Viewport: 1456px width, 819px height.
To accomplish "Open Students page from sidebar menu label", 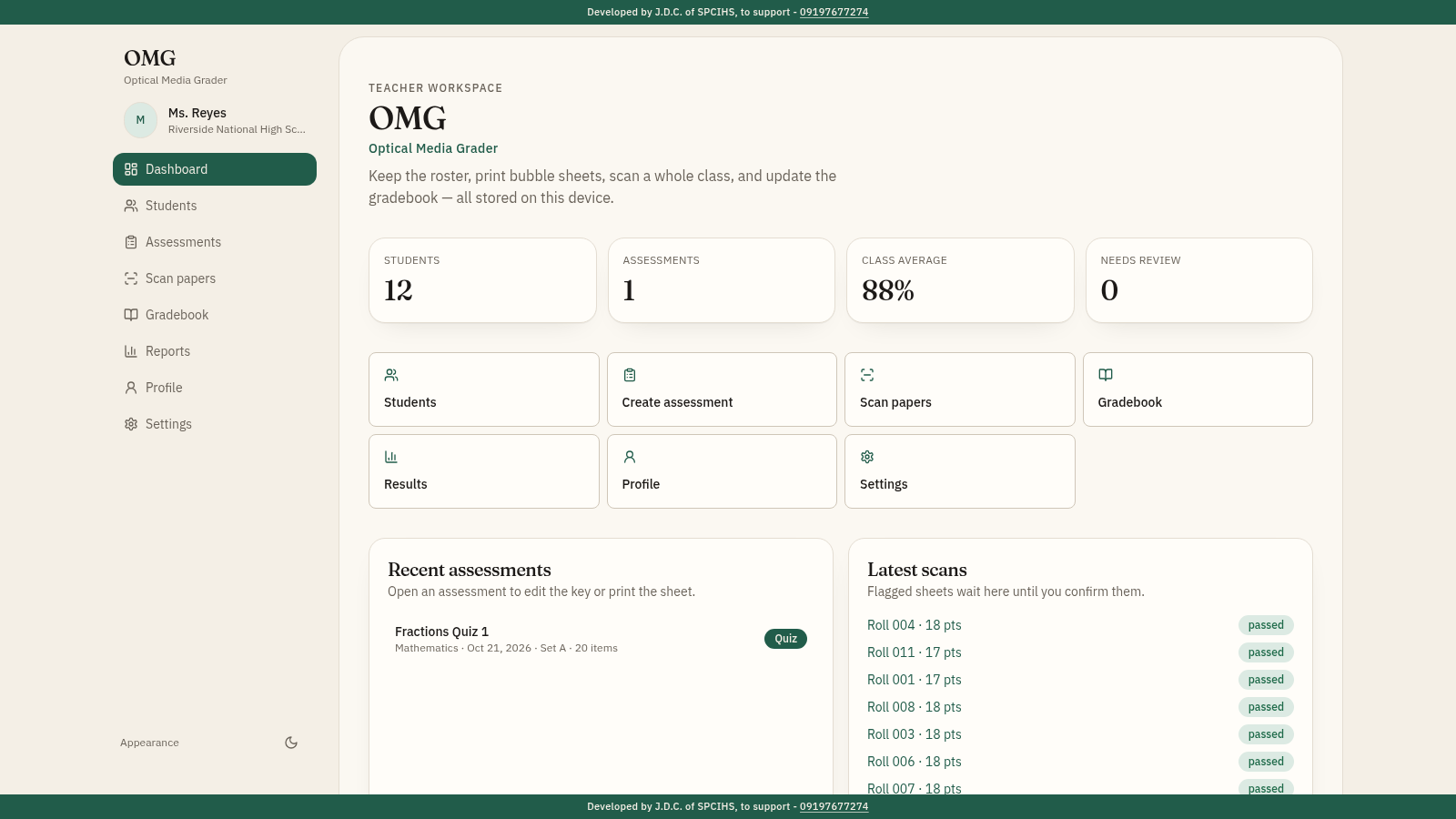I will pos(171,206).
